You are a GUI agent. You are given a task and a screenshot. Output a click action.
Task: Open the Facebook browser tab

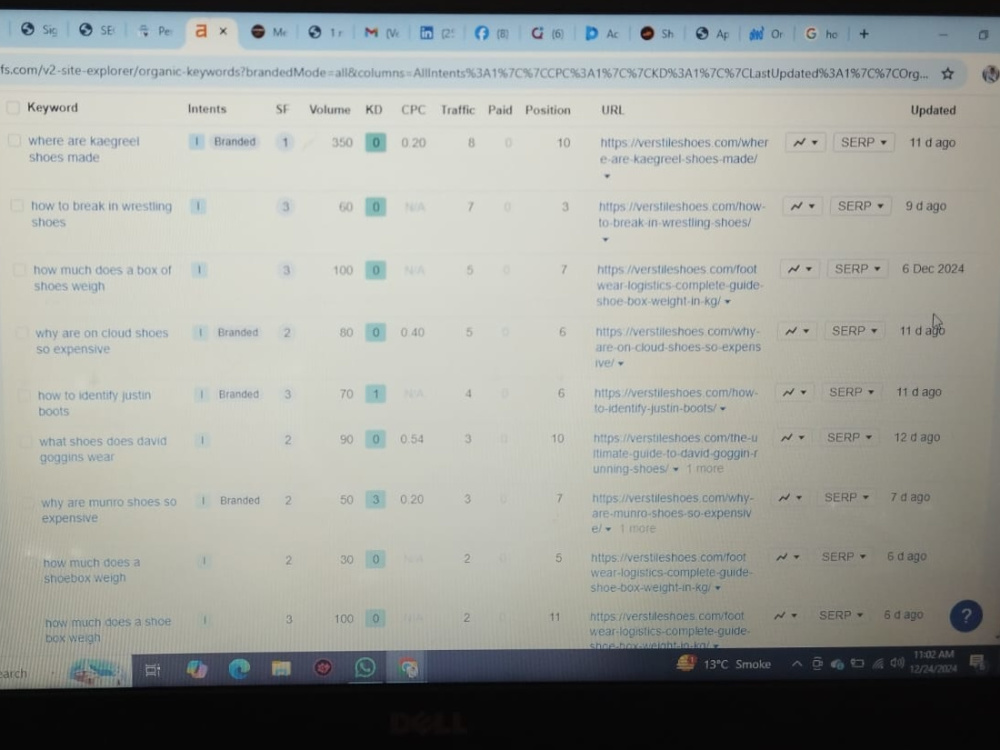[x=491, y=33]
